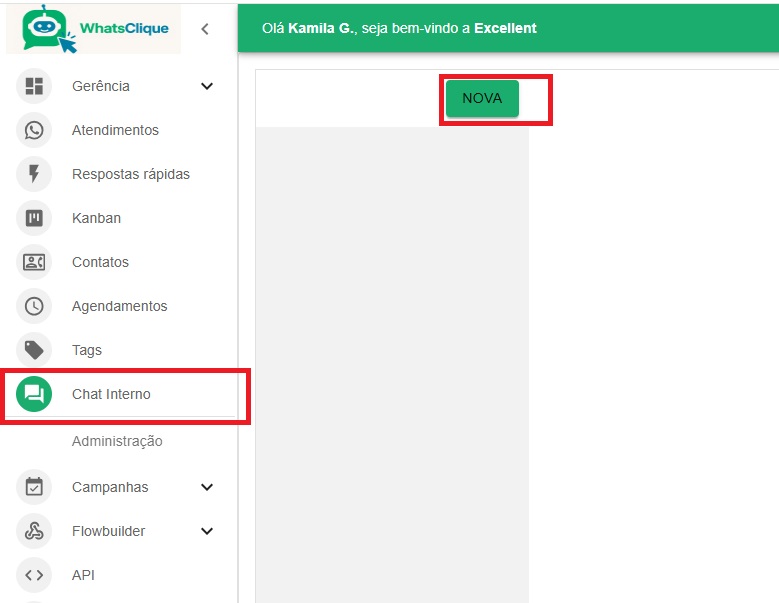This screenshot has height=603, width=779.
Task: Click the Administração section label
Action: 117,441
